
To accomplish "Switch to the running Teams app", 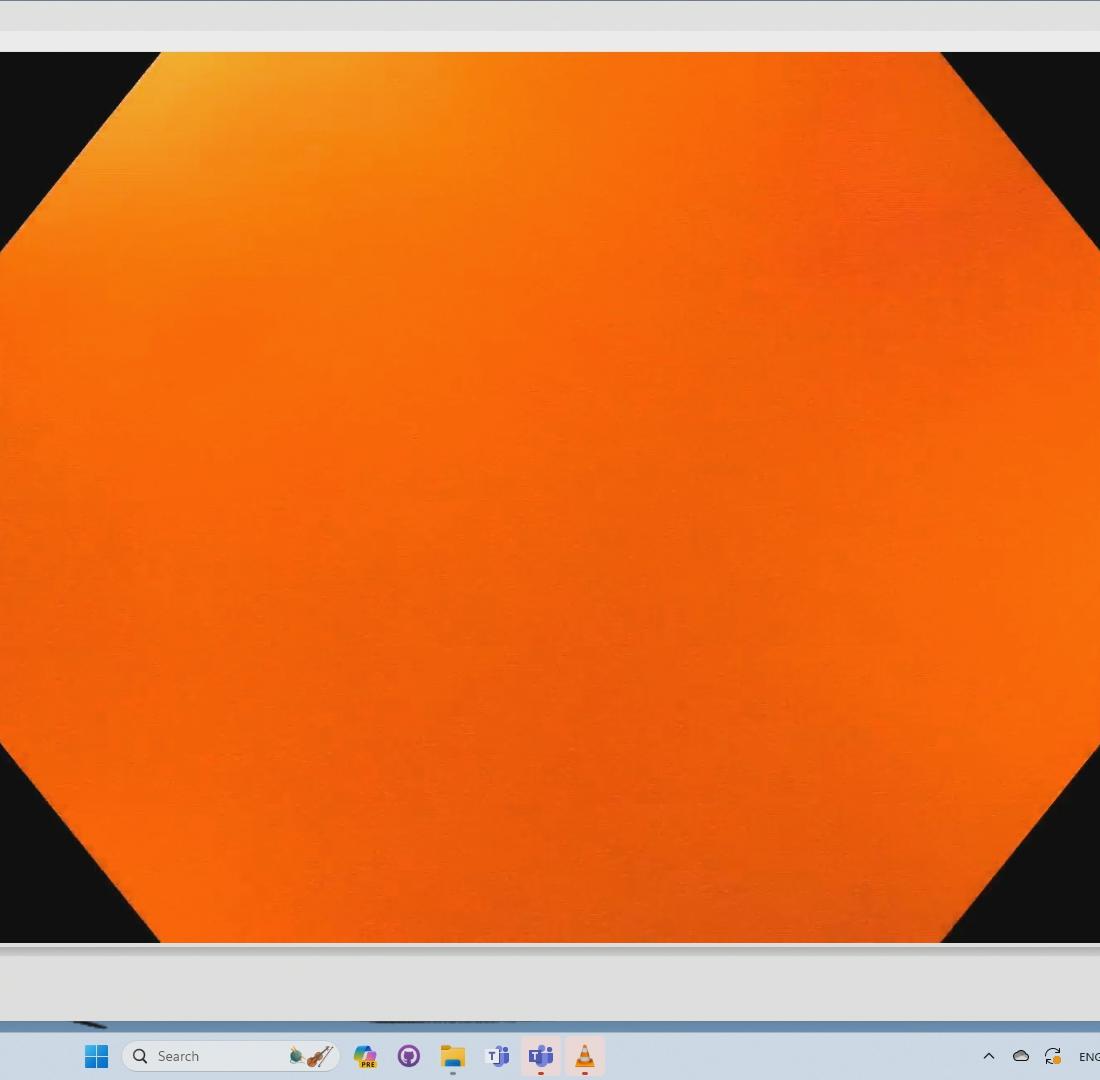I will coord(541,1056).
